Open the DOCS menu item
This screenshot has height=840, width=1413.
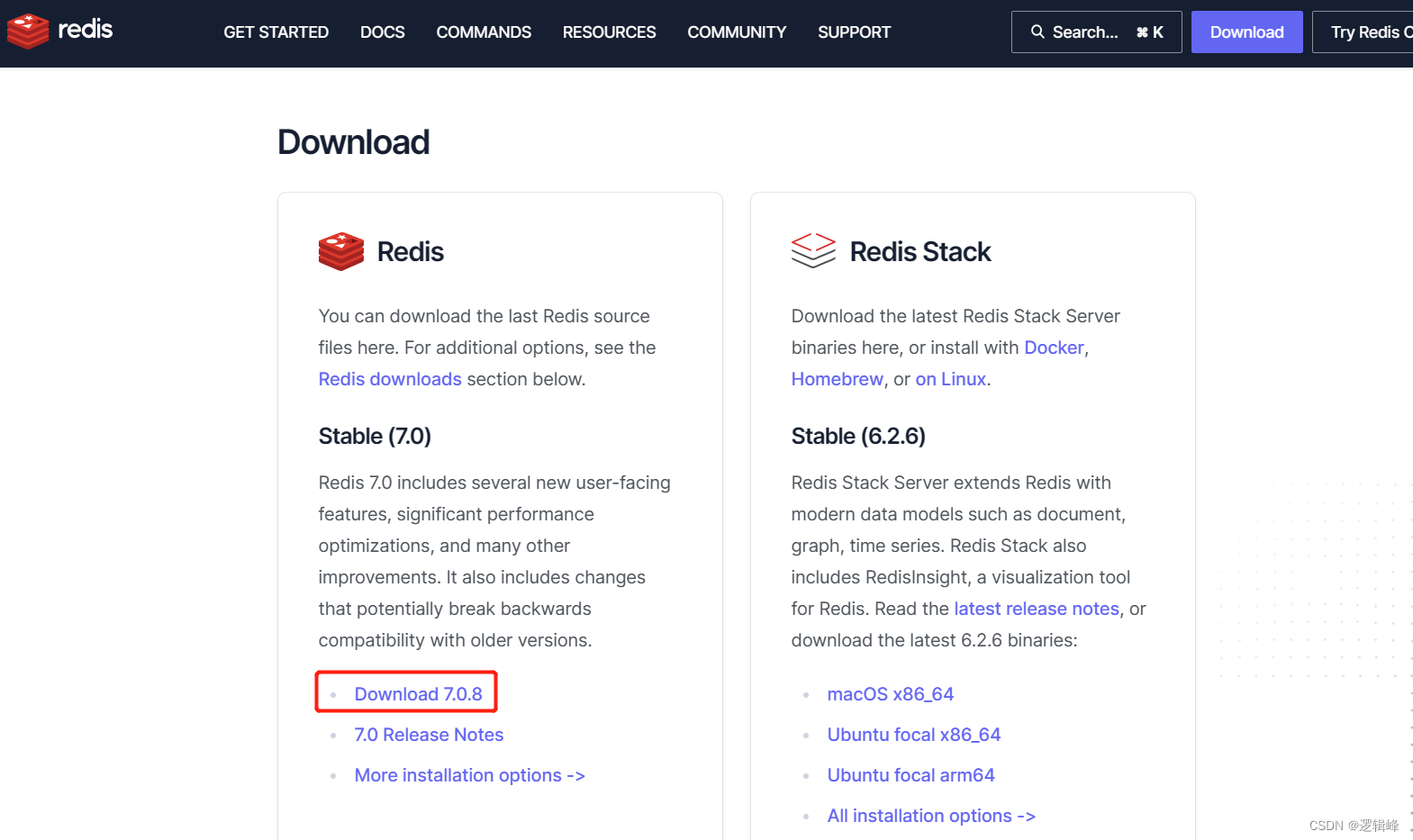(383, 32)
